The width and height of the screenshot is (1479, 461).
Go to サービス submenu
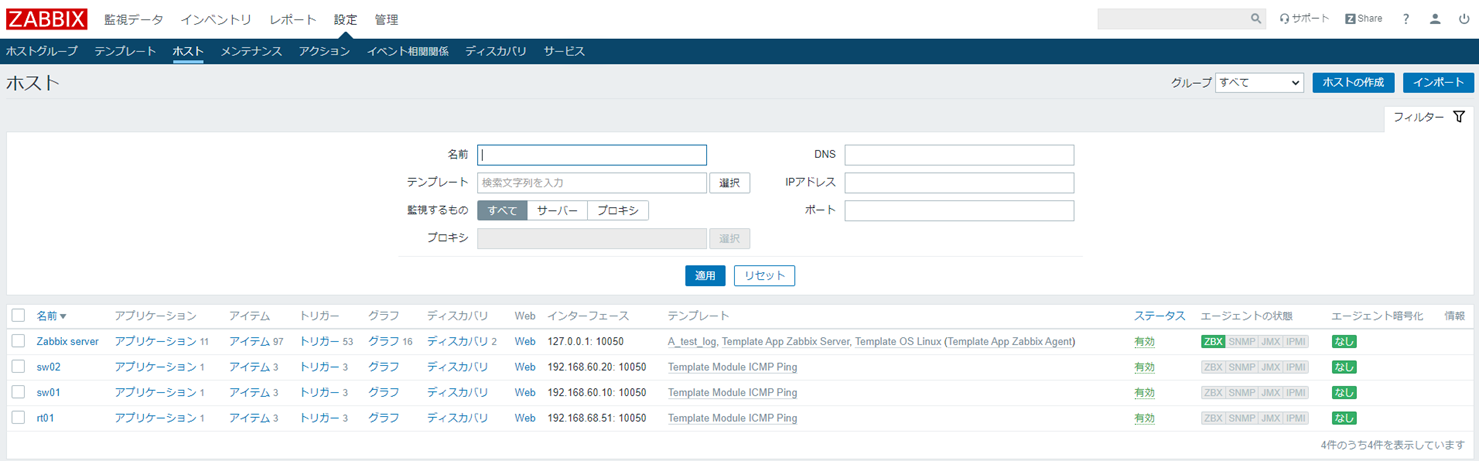pos(564,51)
